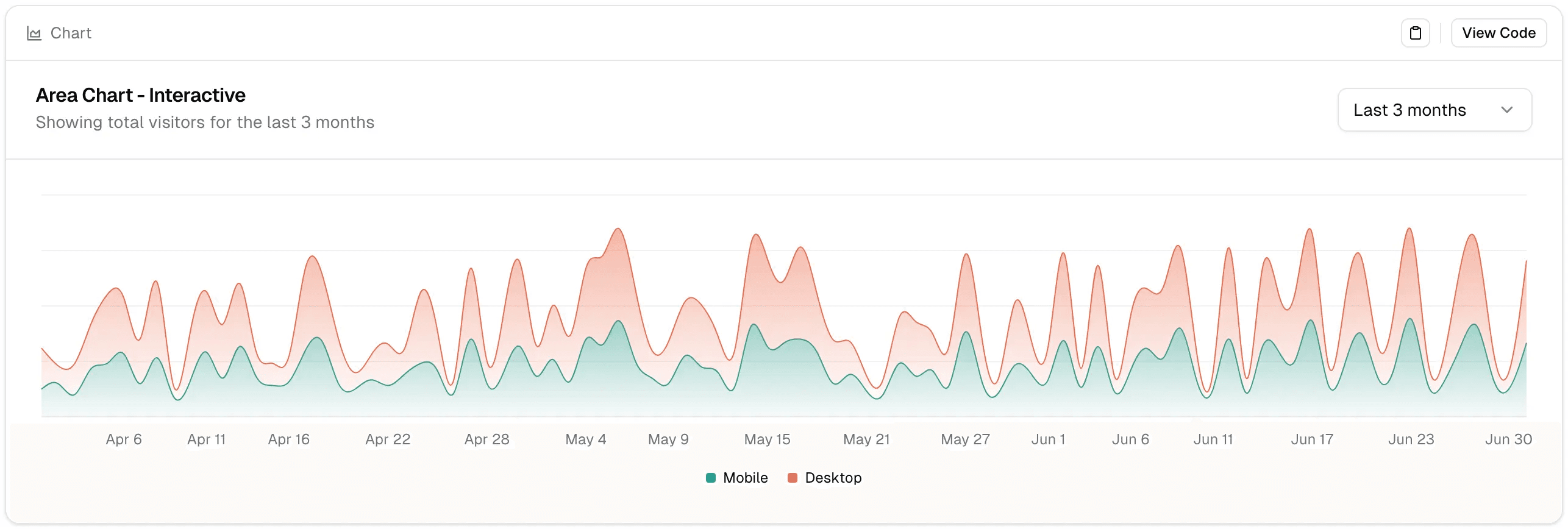This screenshot has width=1568, height=529.
Task: Click the Jun 30 axis label
Action: click(1508, 439)
